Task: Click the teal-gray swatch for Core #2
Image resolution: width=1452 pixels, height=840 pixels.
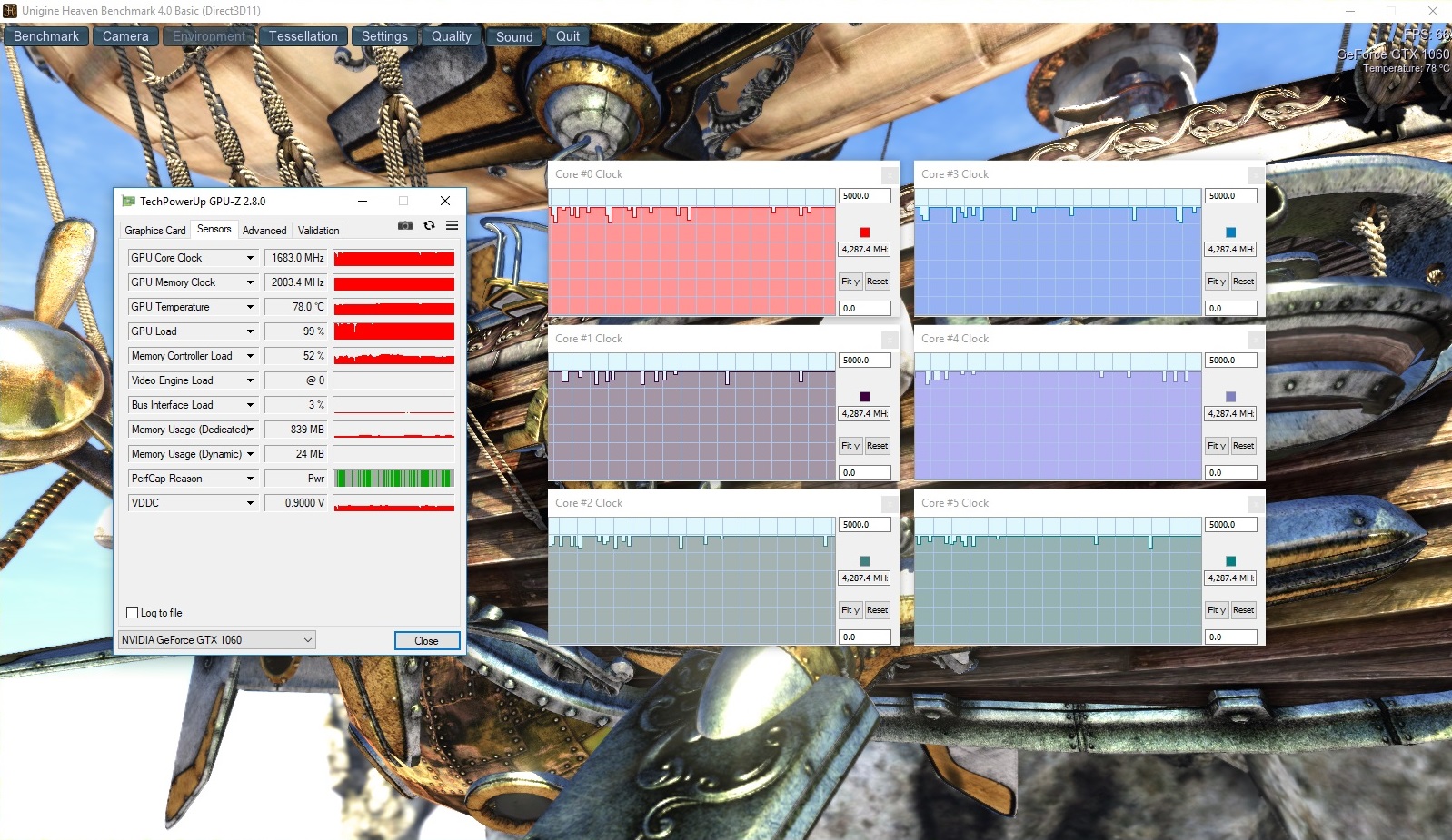Action: coord(865,561)
